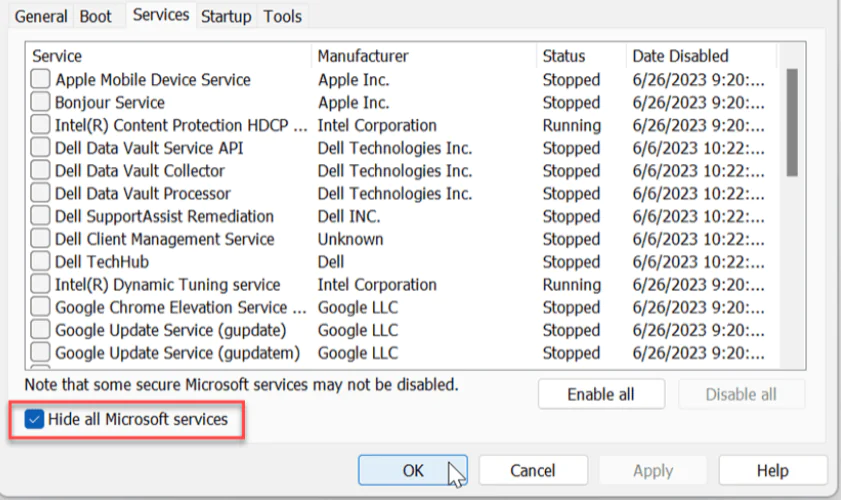Click Running status of Intel(R) Content Protection
The height and width of the screenshot is (500, 841).
[x=572, y=126]
